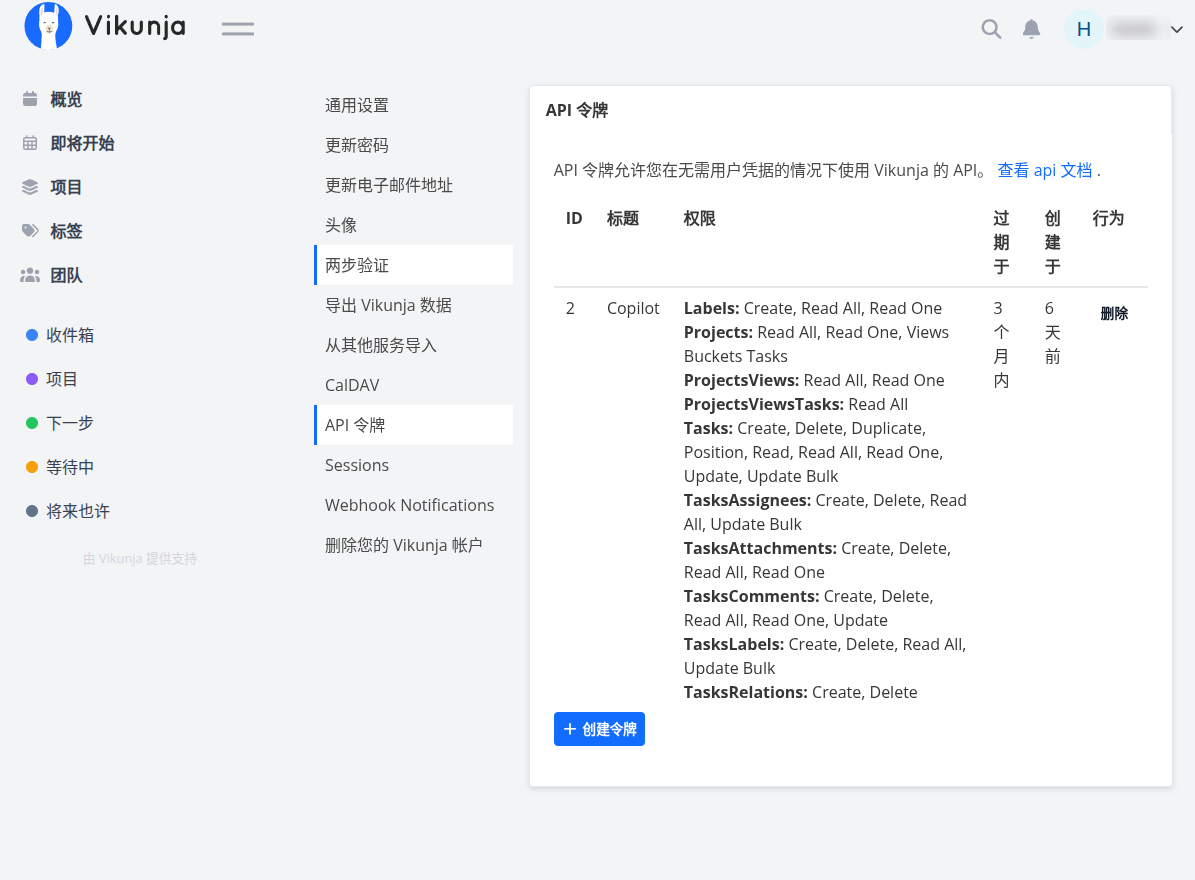
Task: Click the tags icon beside 标签
Action: (x=30, y=231)
